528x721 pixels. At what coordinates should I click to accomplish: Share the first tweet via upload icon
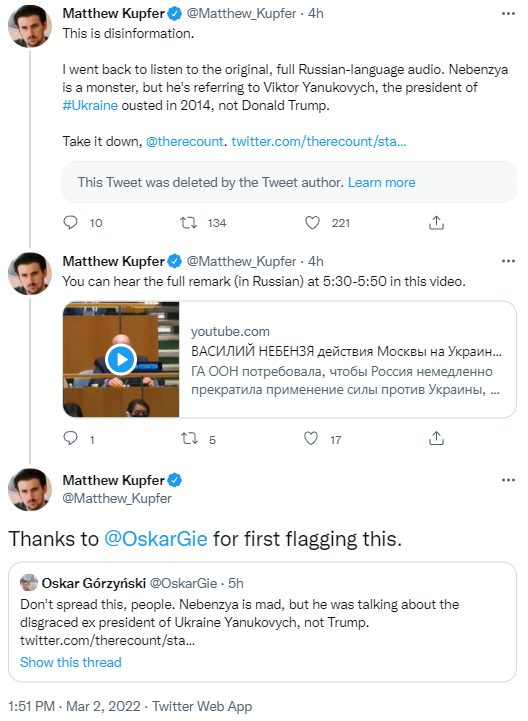click(x=436, y=223)
